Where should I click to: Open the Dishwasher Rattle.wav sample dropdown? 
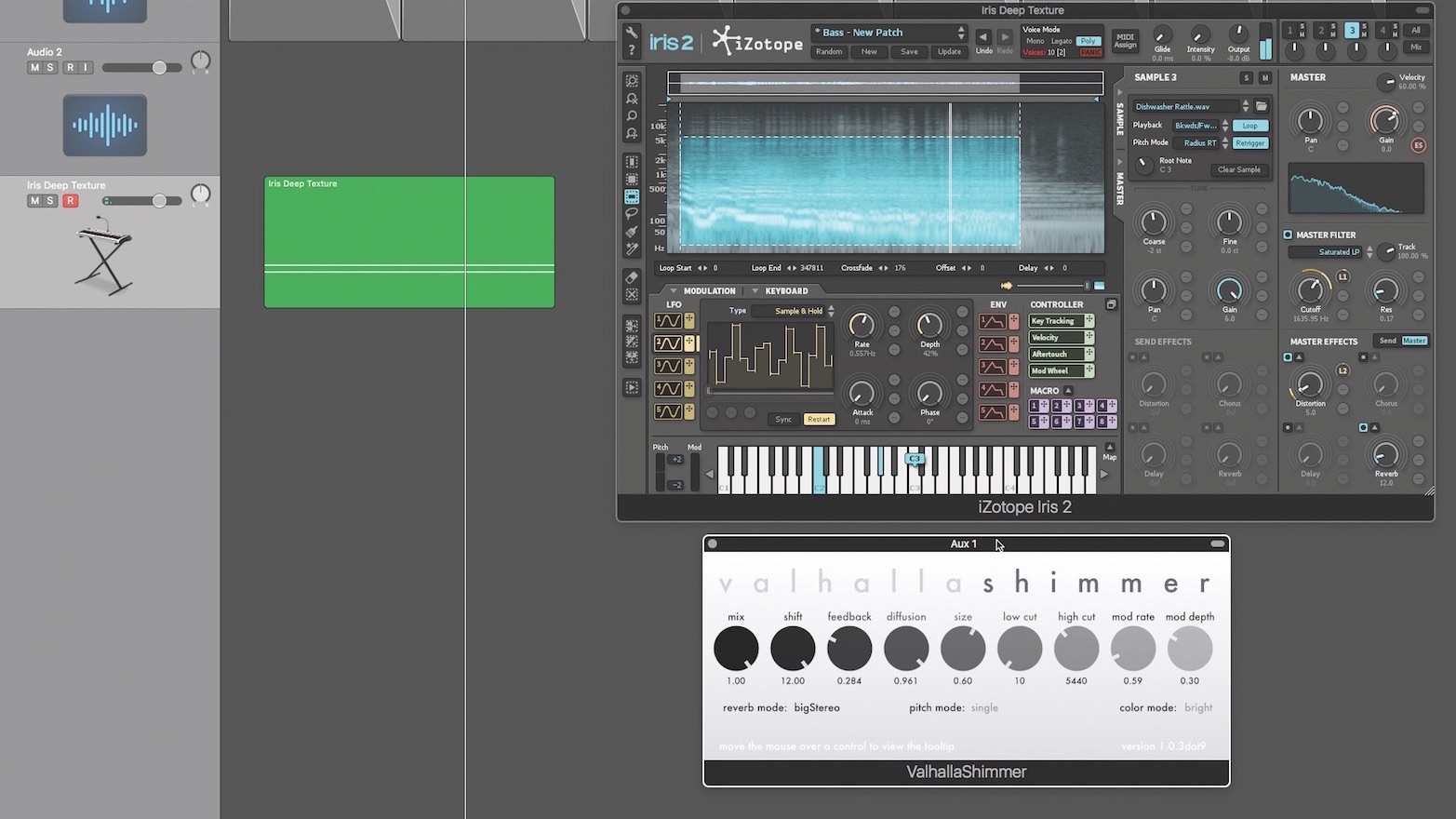tap(1190, 106)
